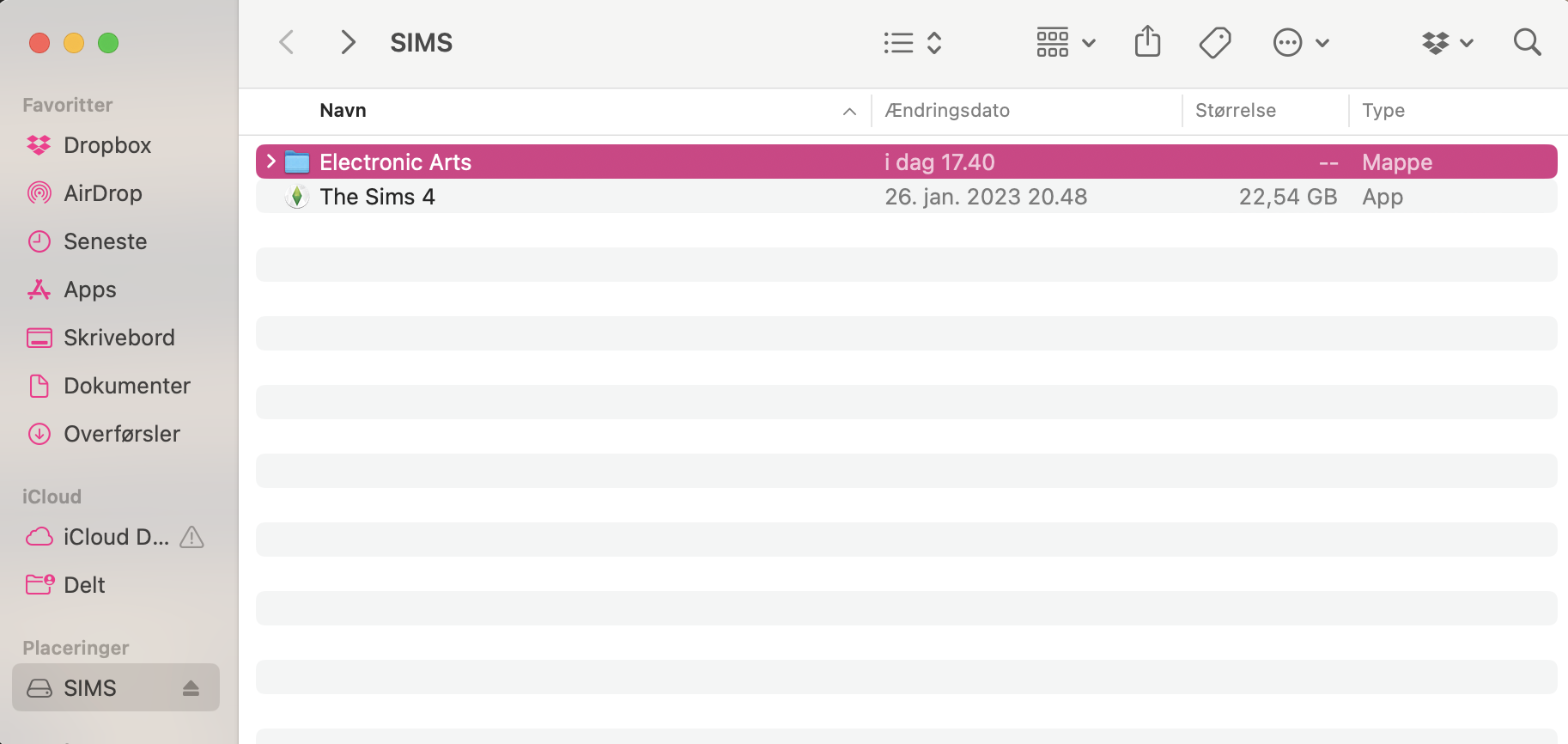Select AirDrop in the sidebar
The width and height of the screenshot is (1568, 744).
pos(102,193)
